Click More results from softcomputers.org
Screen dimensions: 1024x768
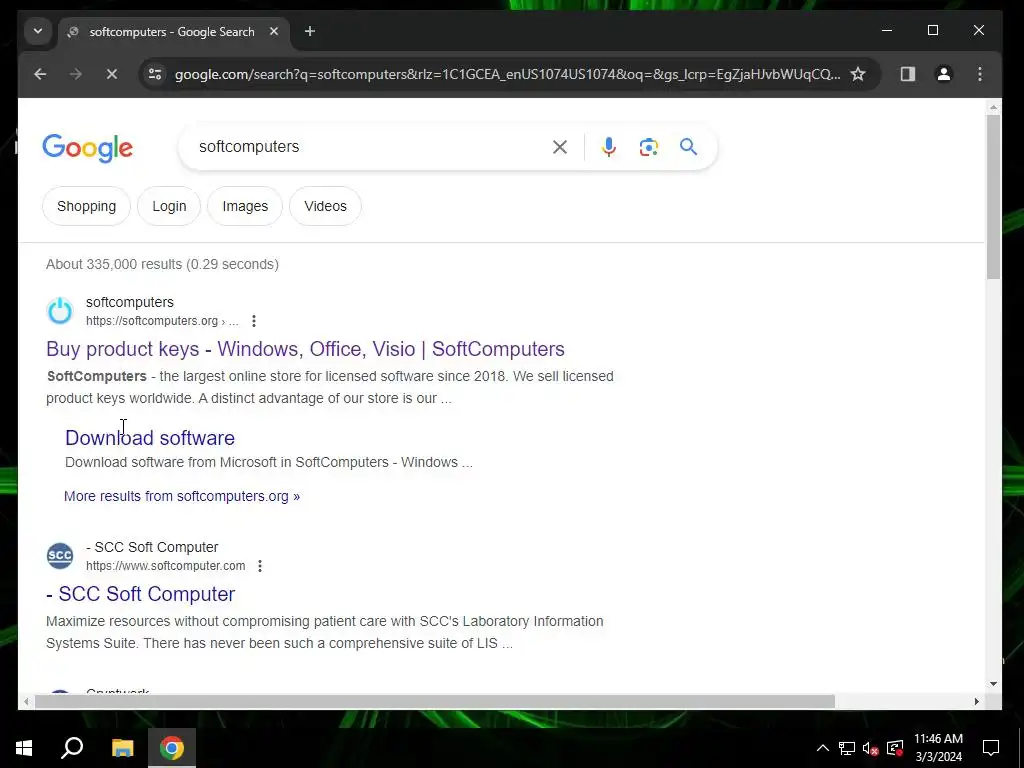[182, 496]
